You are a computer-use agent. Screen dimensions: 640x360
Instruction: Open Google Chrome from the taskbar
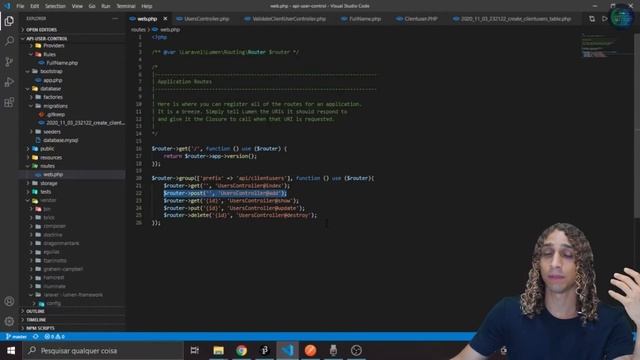241,351
